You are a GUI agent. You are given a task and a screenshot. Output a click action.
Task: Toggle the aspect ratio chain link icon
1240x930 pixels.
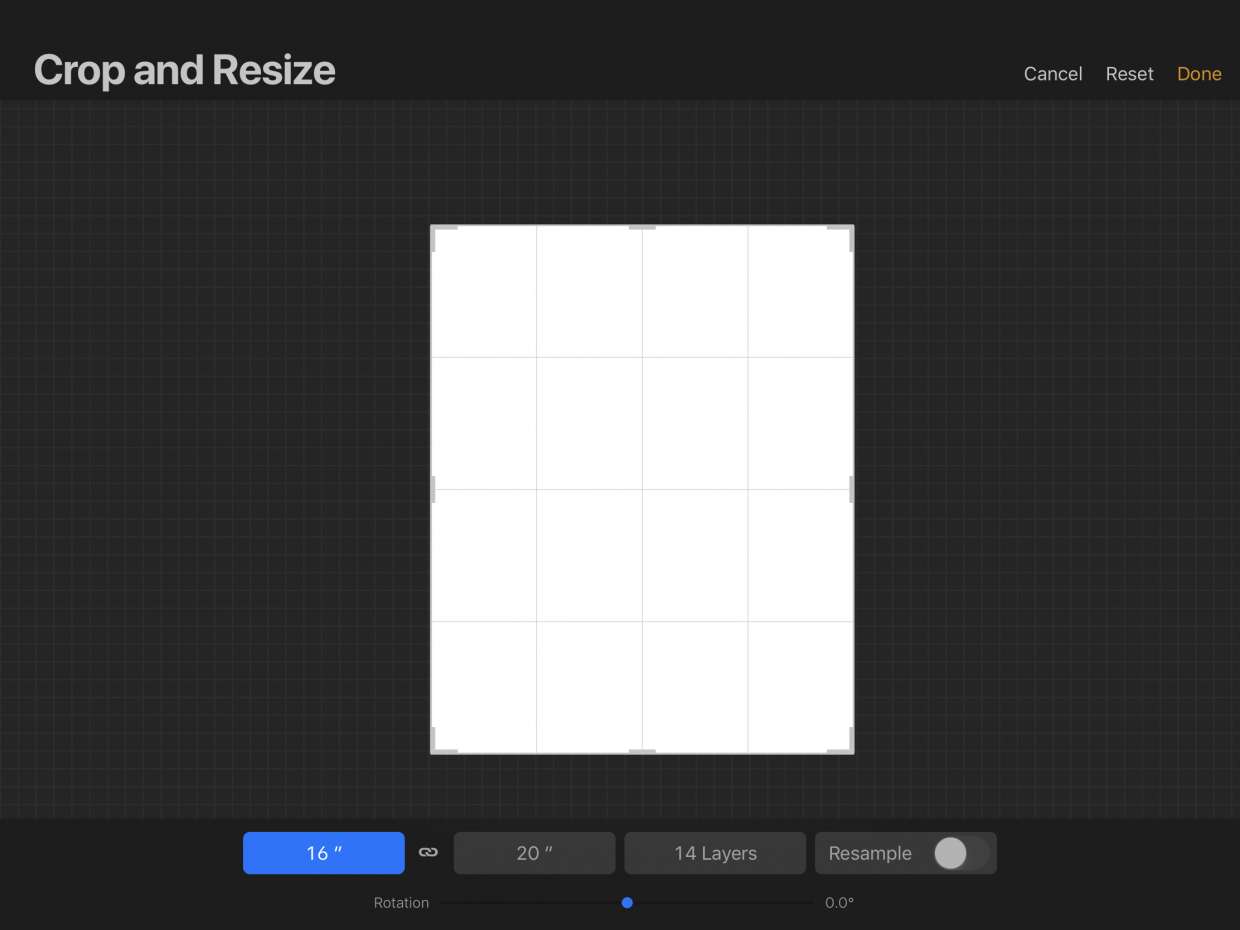coord(428,852)
